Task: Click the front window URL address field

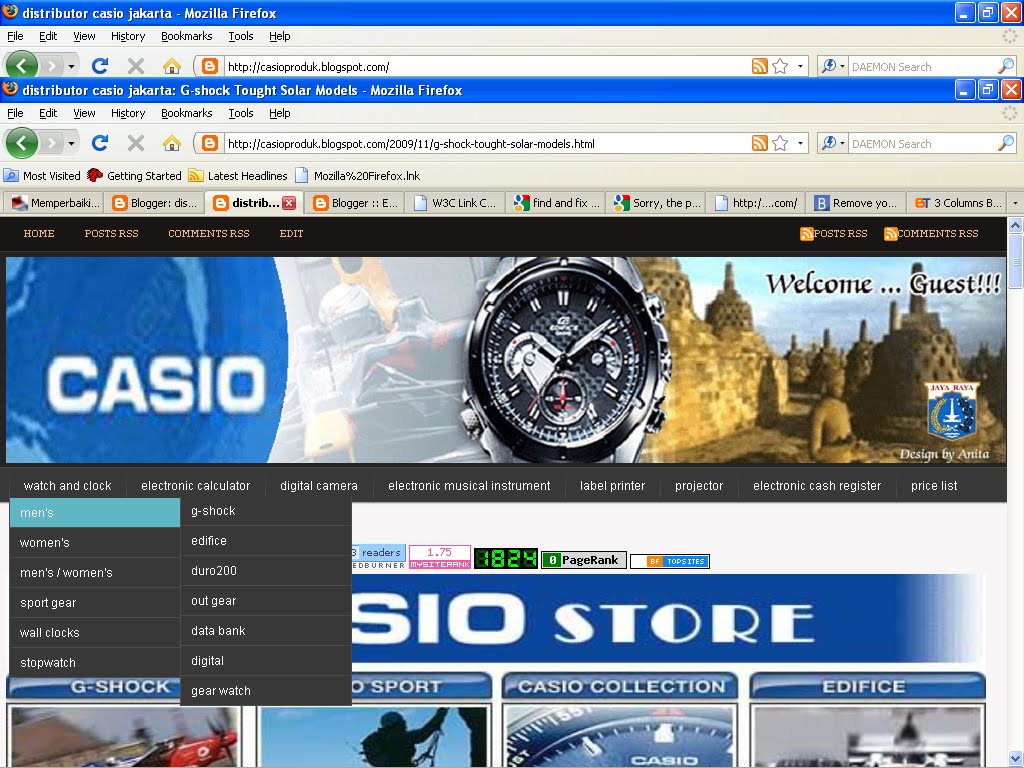Action: pyautogui.click(x=486, y=143)
